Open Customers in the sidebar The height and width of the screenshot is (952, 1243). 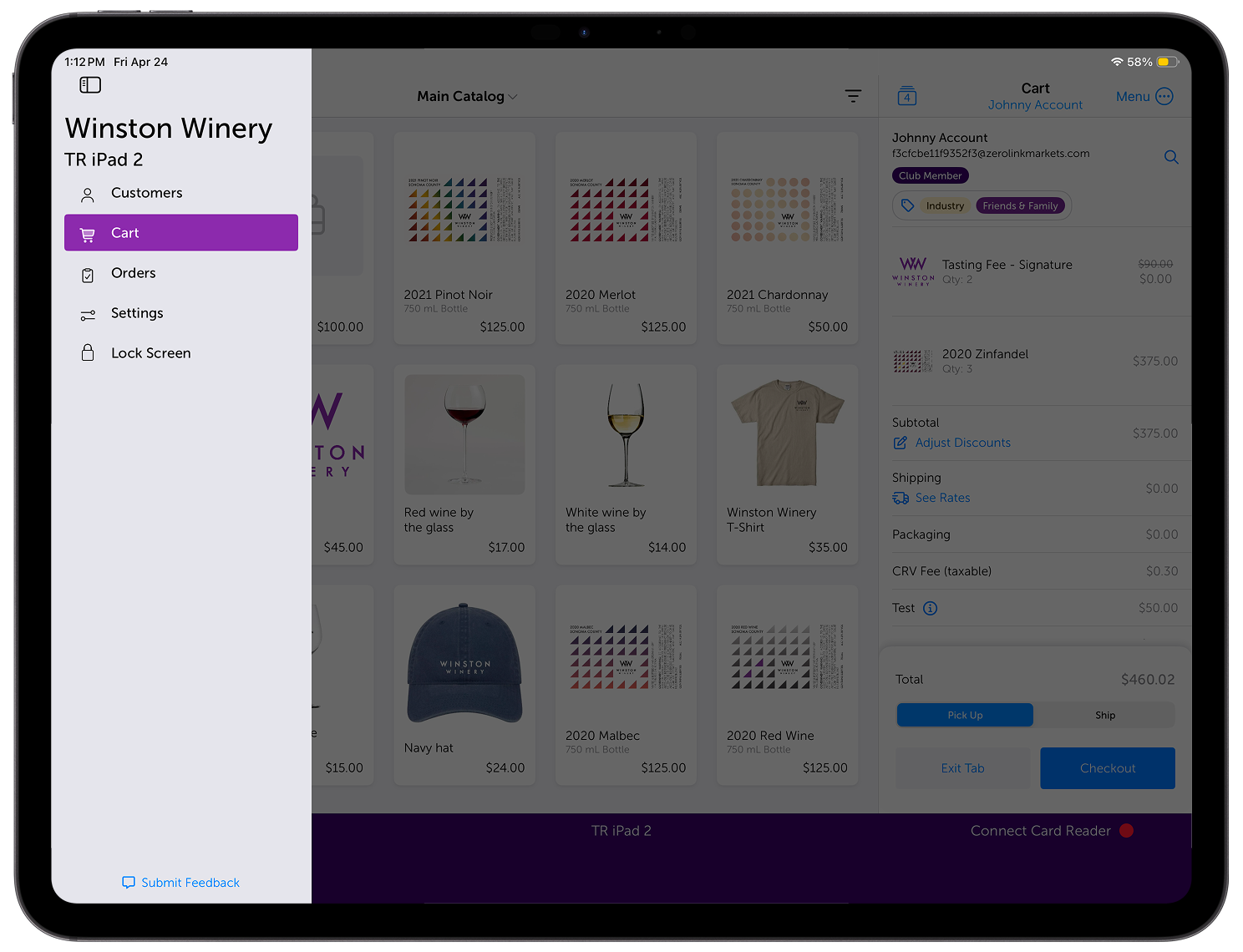click(x=181, y=193)
